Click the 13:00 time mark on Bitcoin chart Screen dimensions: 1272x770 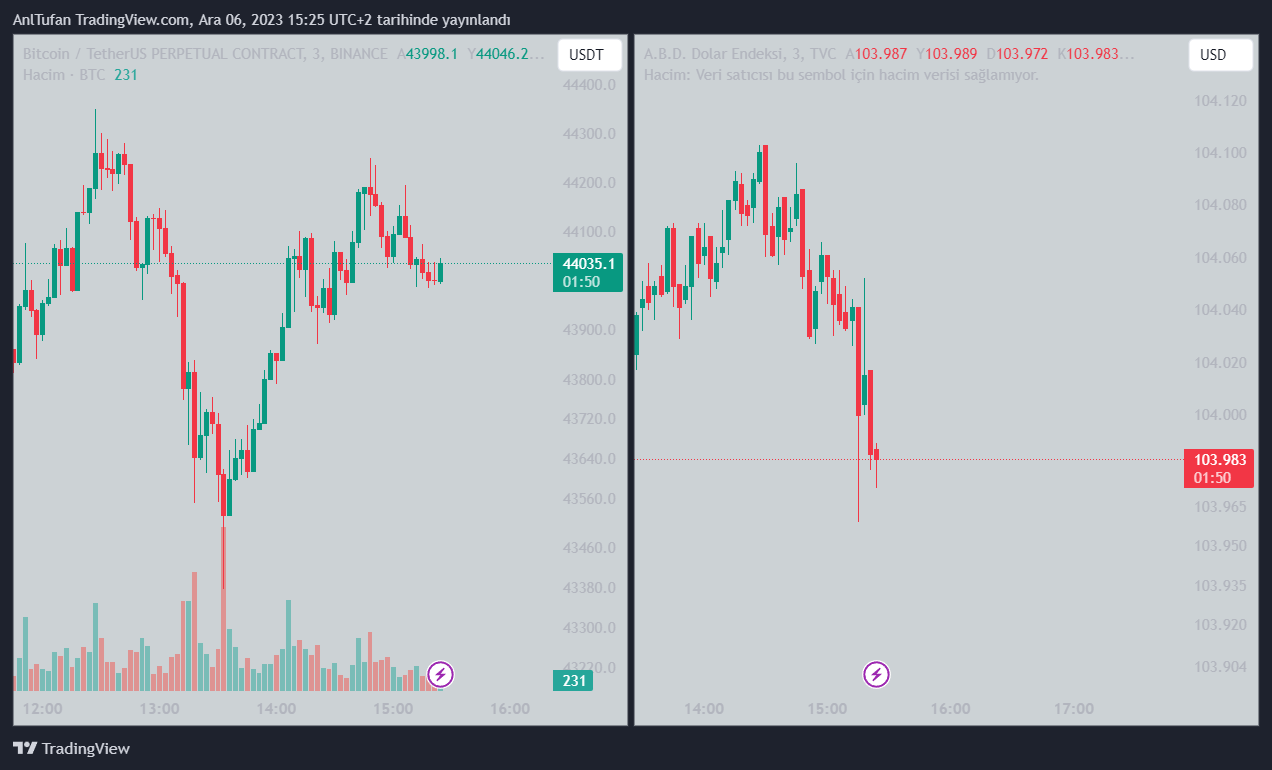click(159, 709)
